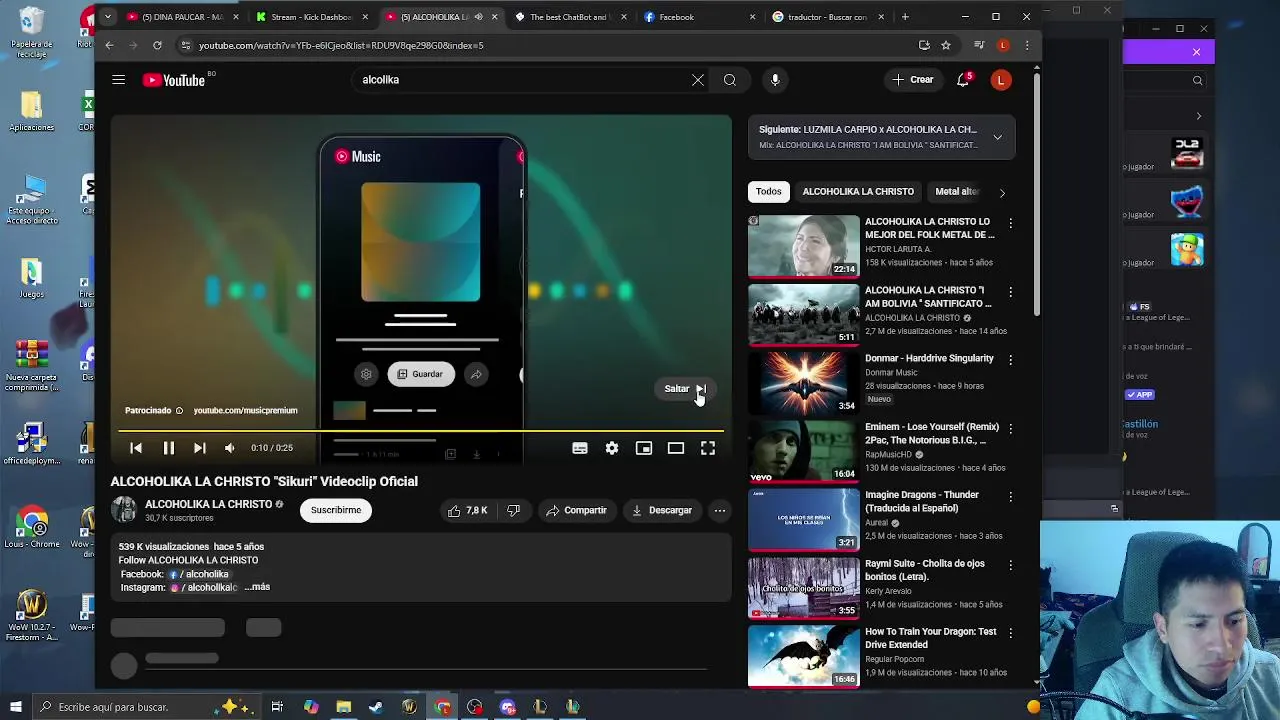The height and width of the screenshot is (720, 1280).
Task: Enable miniplayer mode
Action: [644, 448]
